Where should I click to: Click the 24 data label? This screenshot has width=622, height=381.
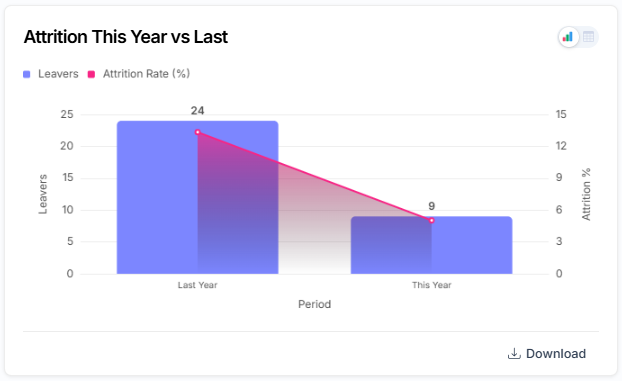198,111
